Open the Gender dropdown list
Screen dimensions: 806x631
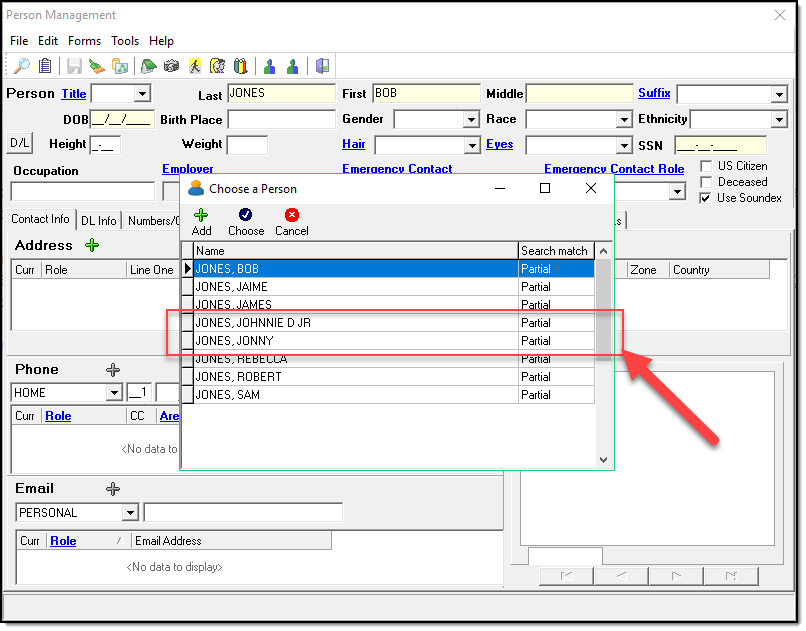tap(471, 120)
